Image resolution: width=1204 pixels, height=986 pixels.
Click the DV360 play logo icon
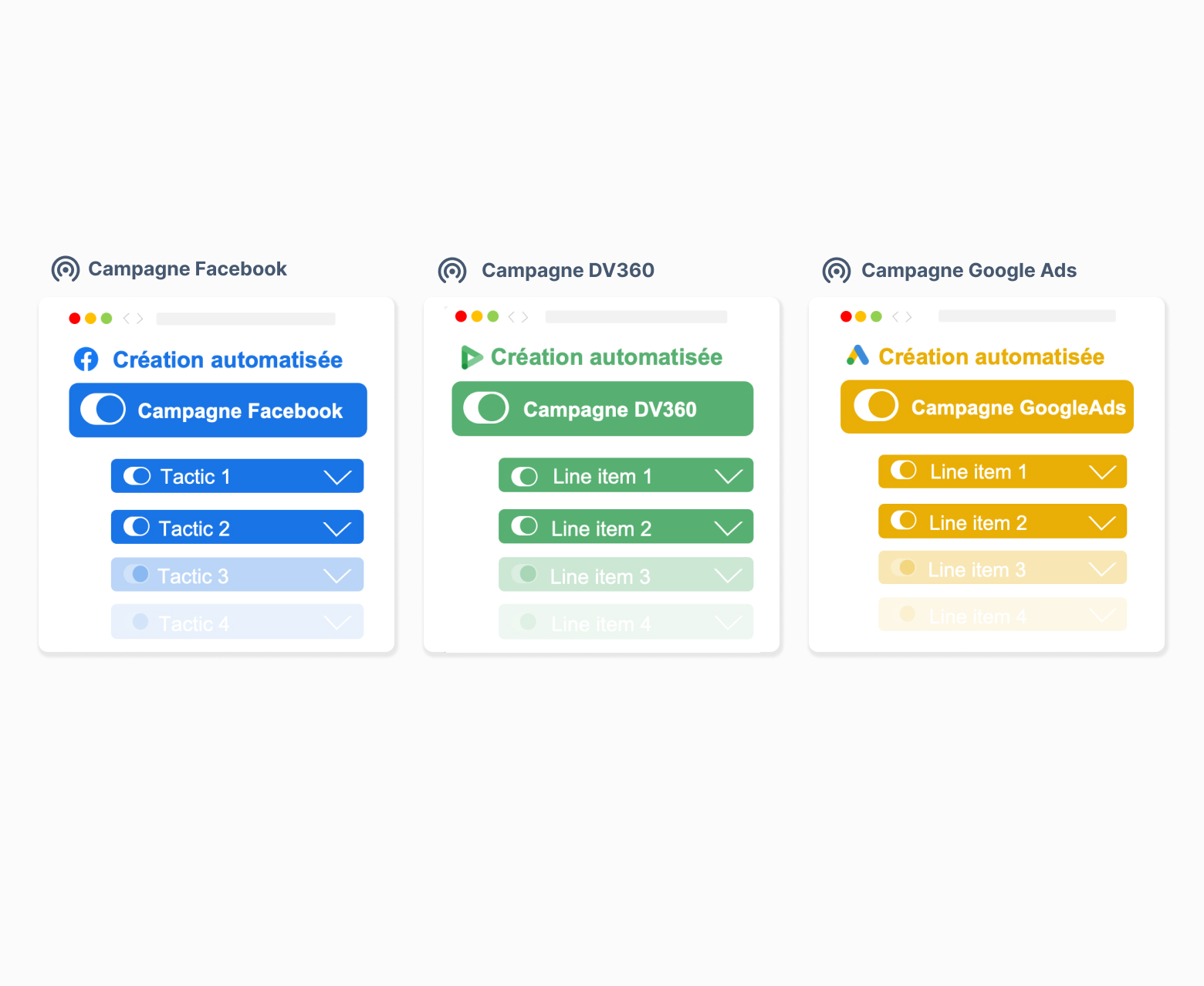(x=471, y=357)
